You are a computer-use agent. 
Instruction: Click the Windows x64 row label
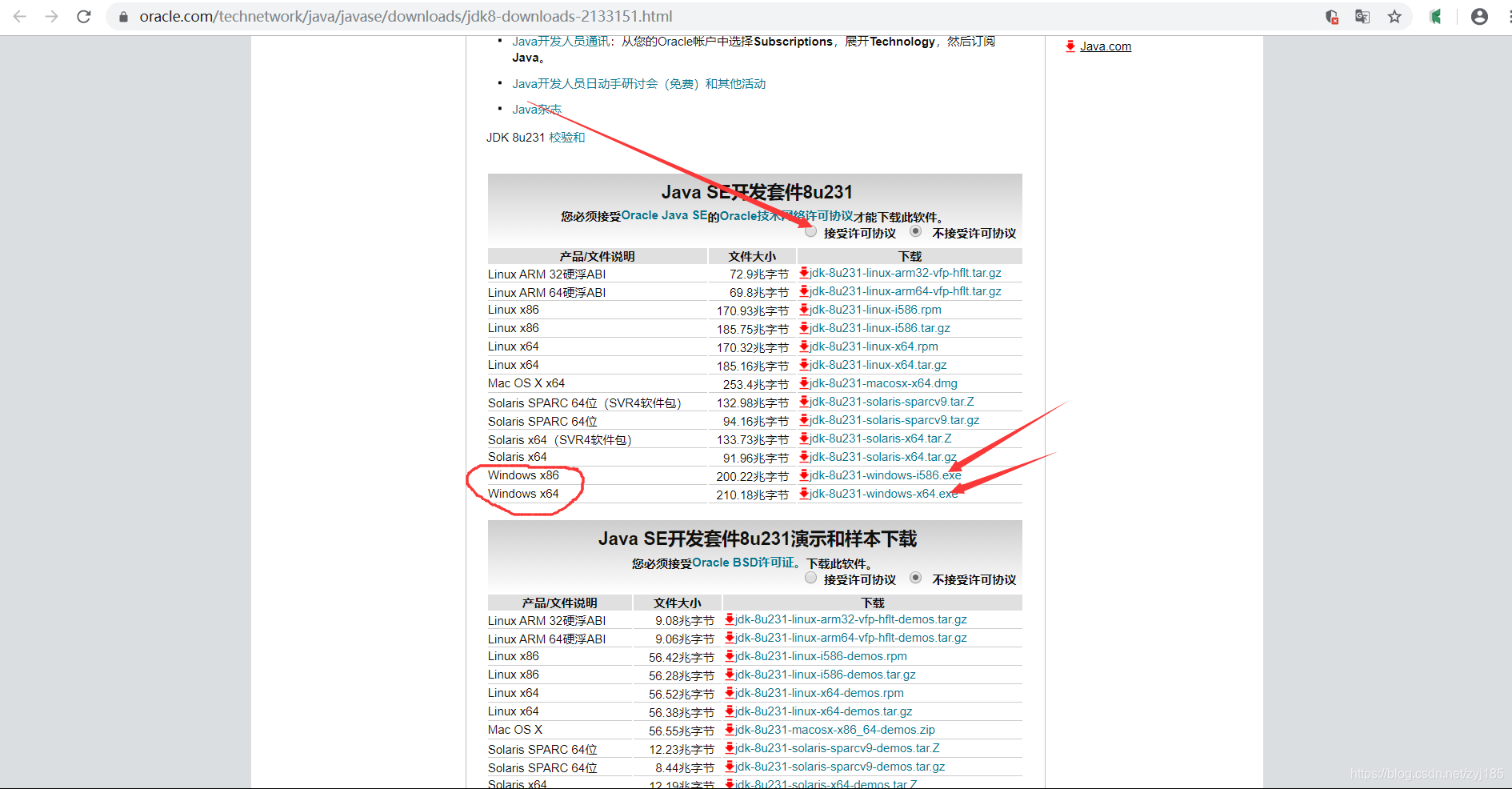coord(523,494)
